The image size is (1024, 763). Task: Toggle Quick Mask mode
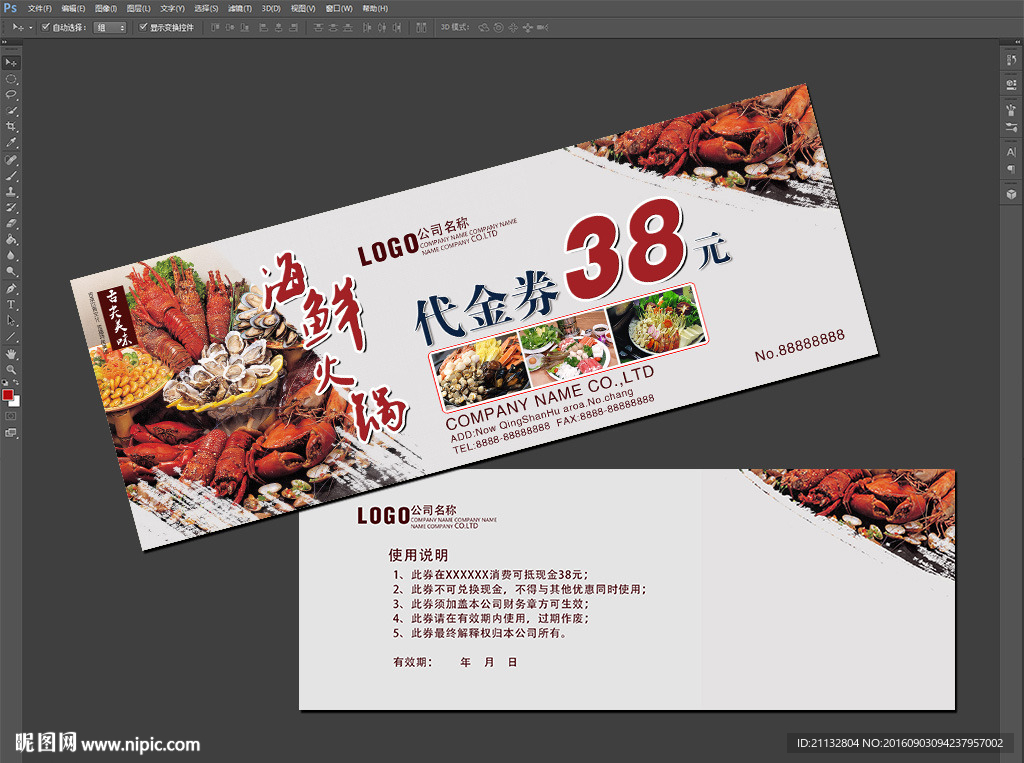pyautogui.click(x=11, y=416)
